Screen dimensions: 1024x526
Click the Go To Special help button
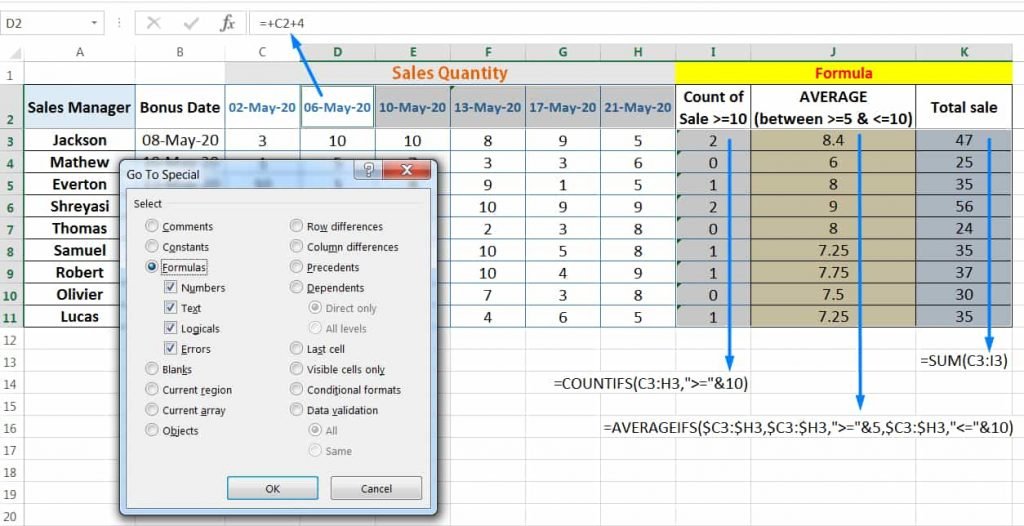(368, 171)
